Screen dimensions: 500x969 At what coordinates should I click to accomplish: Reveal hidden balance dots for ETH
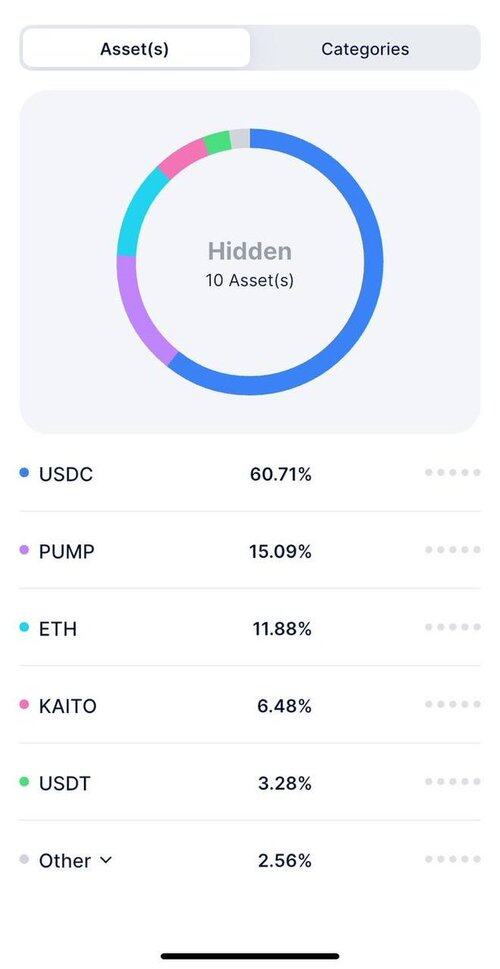point(452,627)
